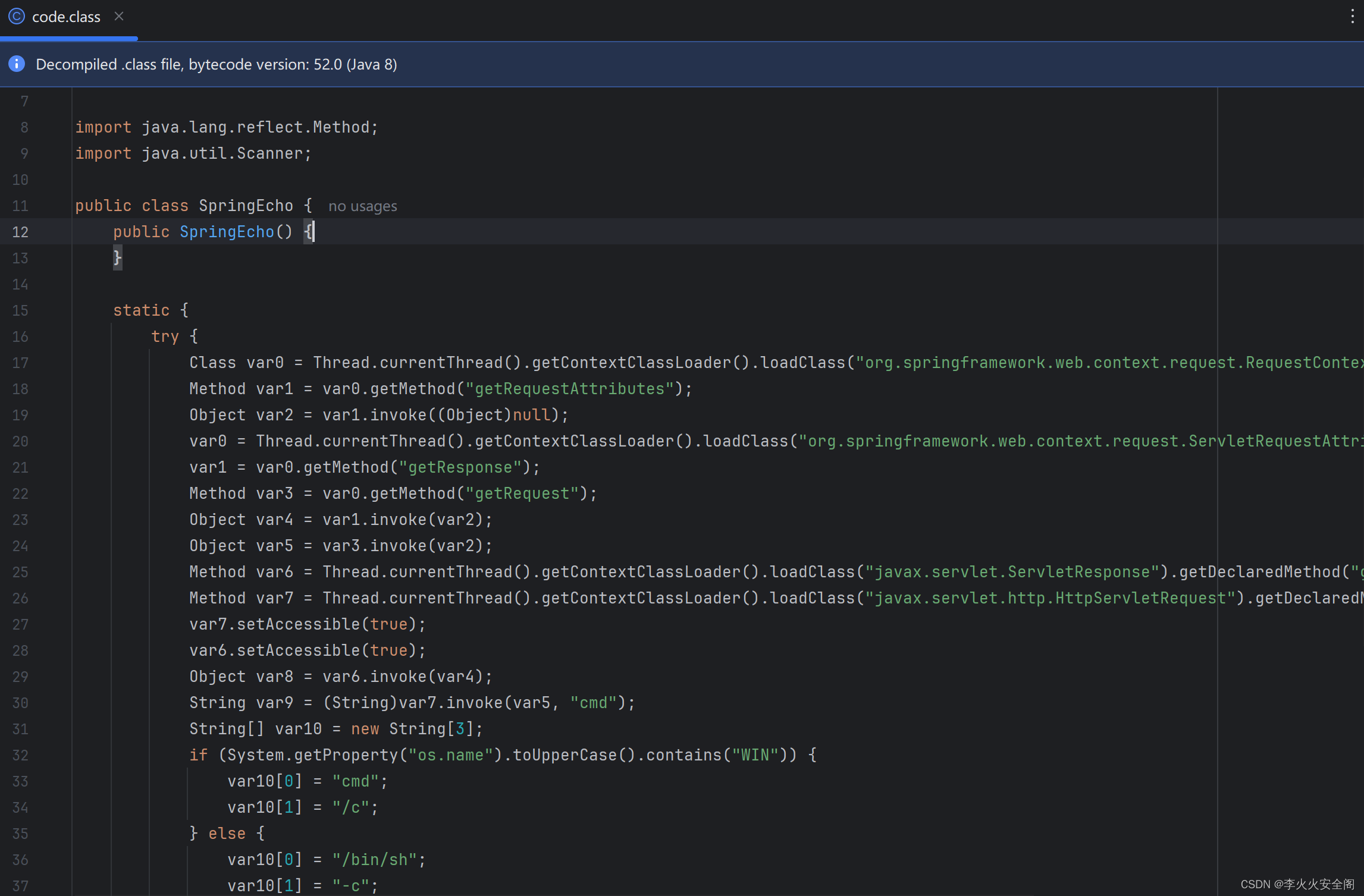Place cursor on 'import java.lang.reflect.Method;'

pyautogui.click(x=227, y=127)
